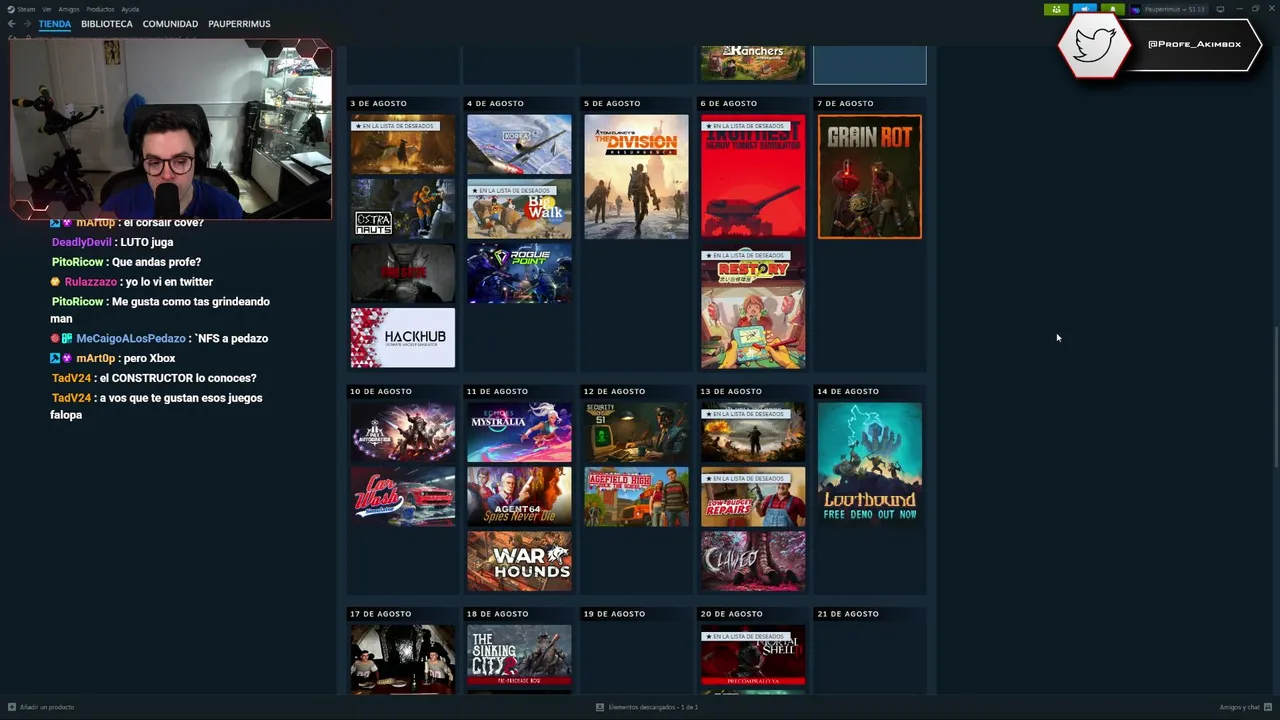The width and height of the screenshot is (1280, 720).
Task: Open the Rogue Point game card
Action: 519,273
